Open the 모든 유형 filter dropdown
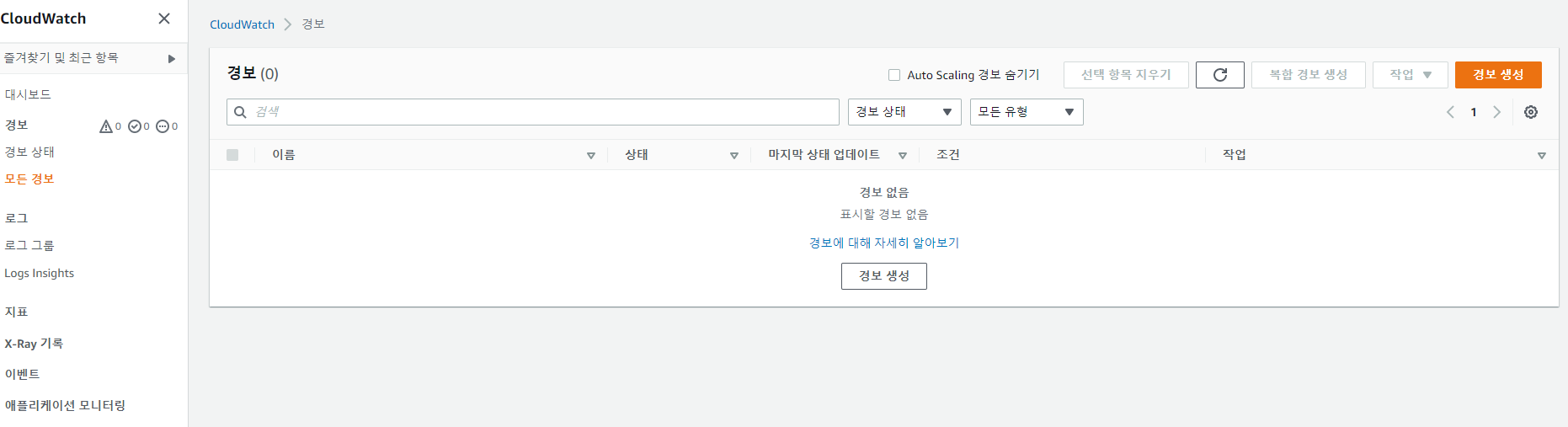This screenshot has height=427, width=1568. (1027, 112)
